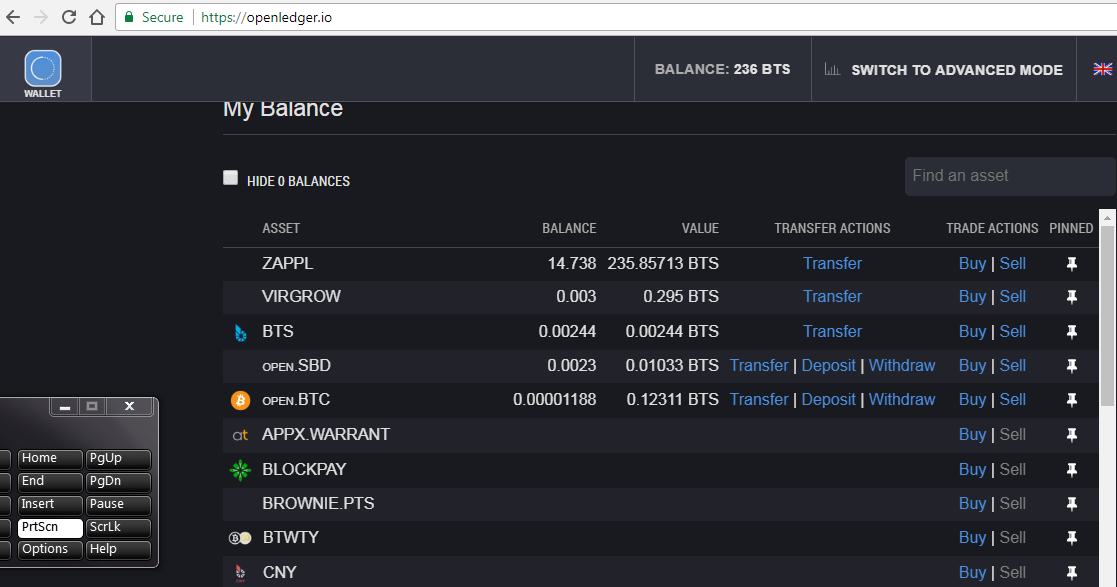1117x587 pixels.
Task: Toggle pin for ZAPPL asset
Action: click(x=1071, y=264)
